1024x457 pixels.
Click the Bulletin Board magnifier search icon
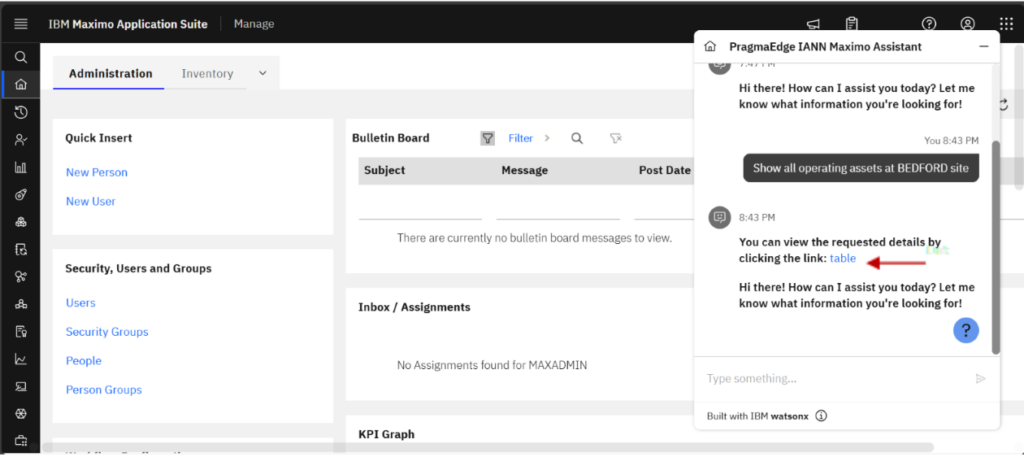(x=577, y=138)
